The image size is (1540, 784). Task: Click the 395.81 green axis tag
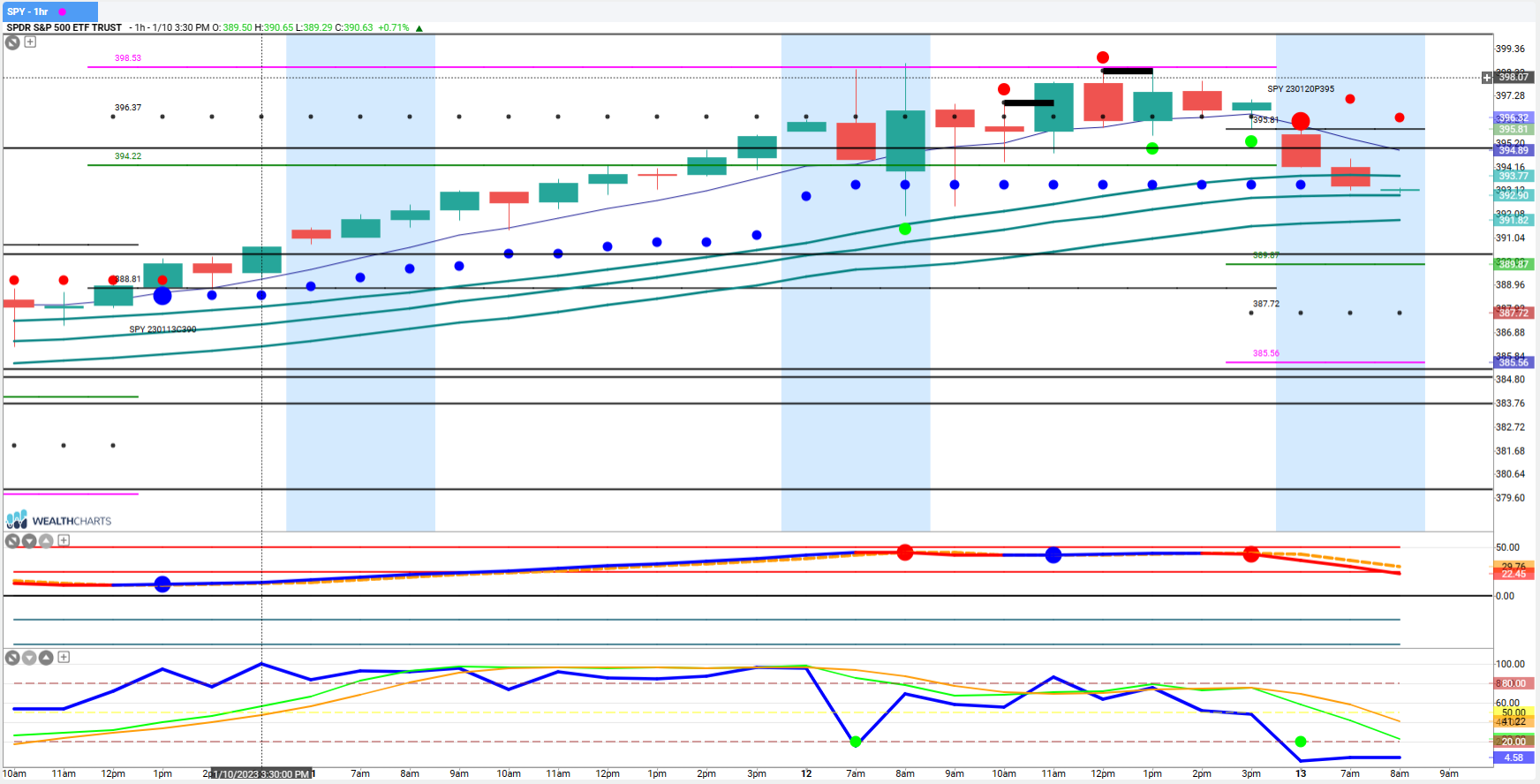click(1514, 129)
